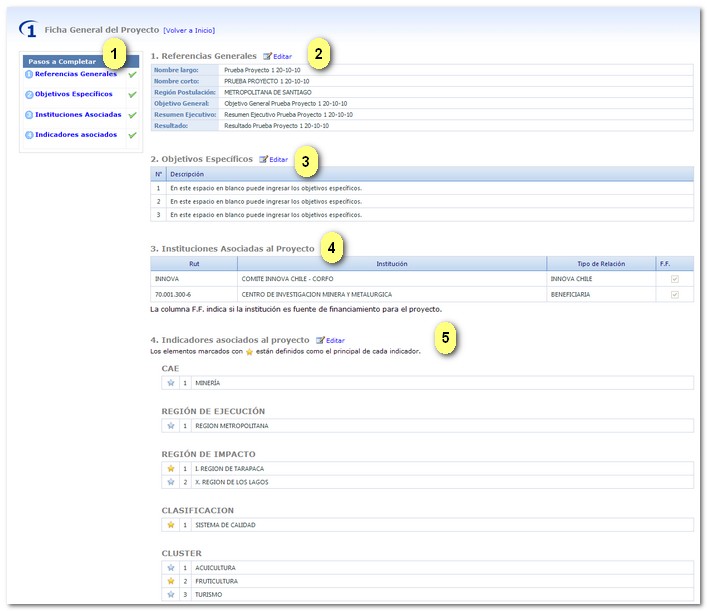Open Instituciones Asociadas step in sidebar
Viewport: 707px width, 611px height.
coord(78,115)
